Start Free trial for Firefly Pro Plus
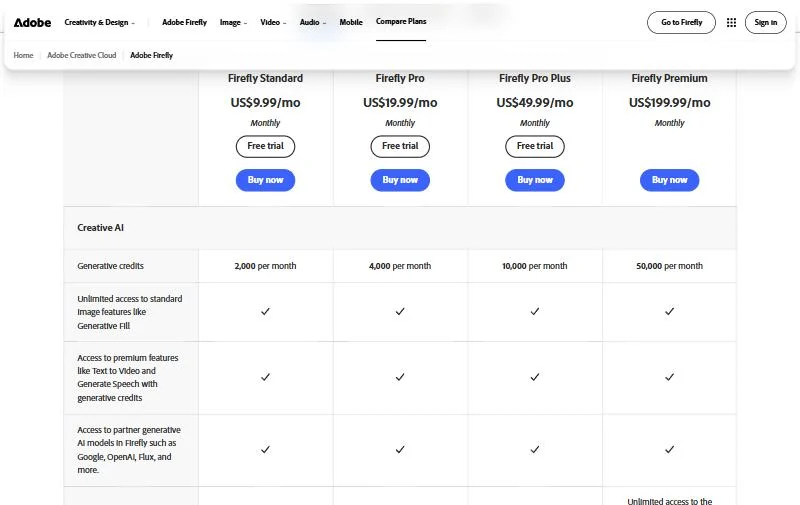This screenshot has height=505, width=800. coord(535,146)
